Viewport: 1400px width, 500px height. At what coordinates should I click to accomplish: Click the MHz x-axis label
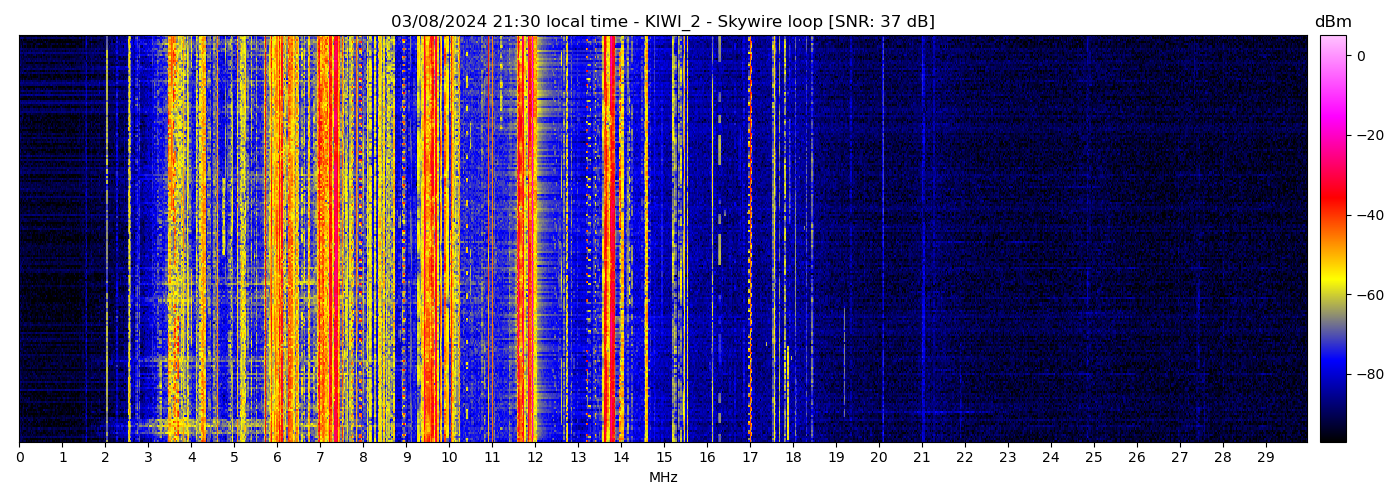[x=663, y=478]
